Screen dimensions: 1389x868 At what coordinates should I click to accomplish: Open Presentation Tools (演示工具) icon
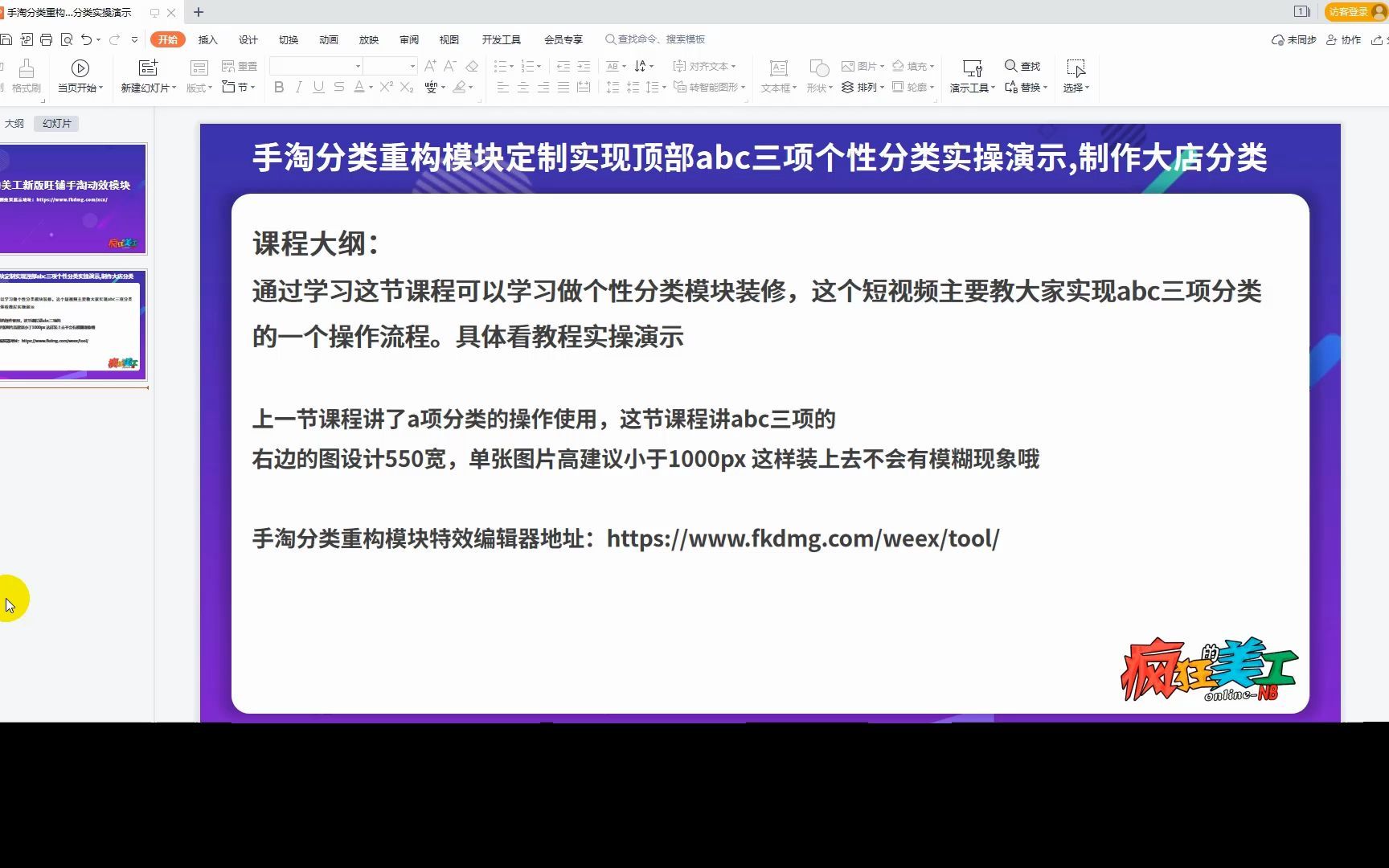[x=973, y=68]
